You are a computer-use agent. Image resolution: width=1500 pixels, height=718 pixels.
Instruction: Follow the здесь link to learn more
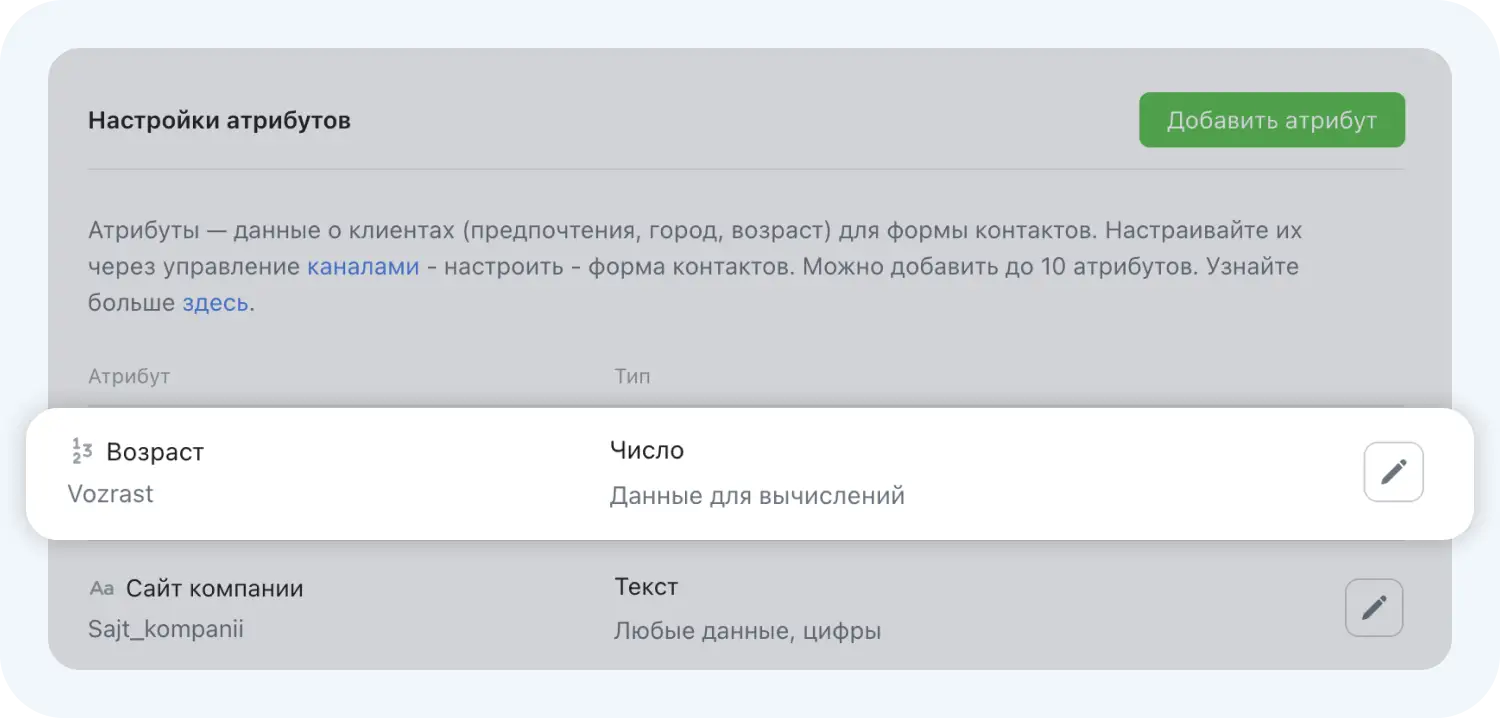[214, 302]
